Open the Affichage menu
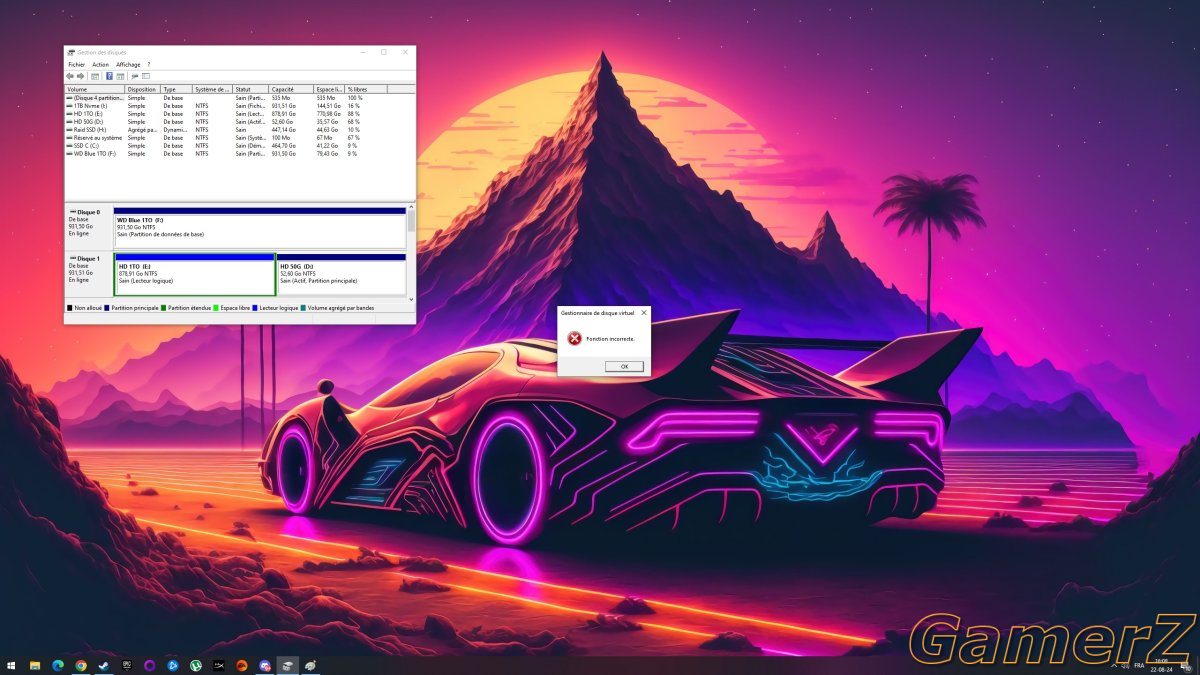1200x675 pixels. click(x=128, y=64)
